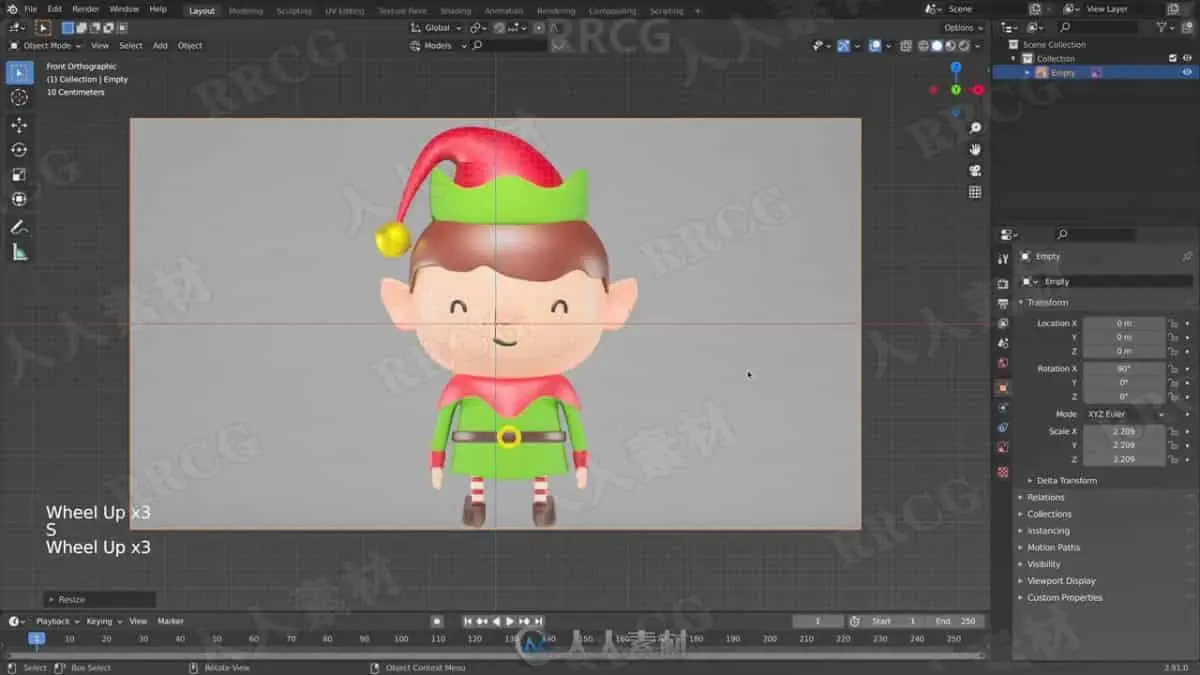This screenshot has height=675, width=1200.
Task: Open the File menu
Action: pos(30,9)
